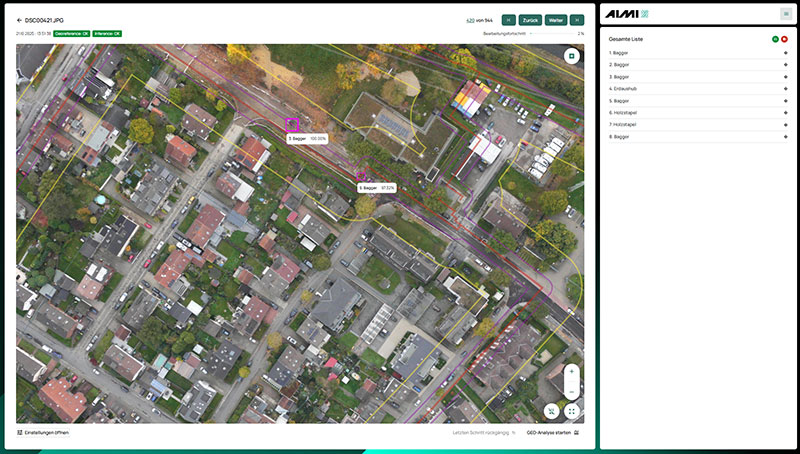Go to next image with Weiter
This screenshot has width=800, height=454.
(555, 19)
